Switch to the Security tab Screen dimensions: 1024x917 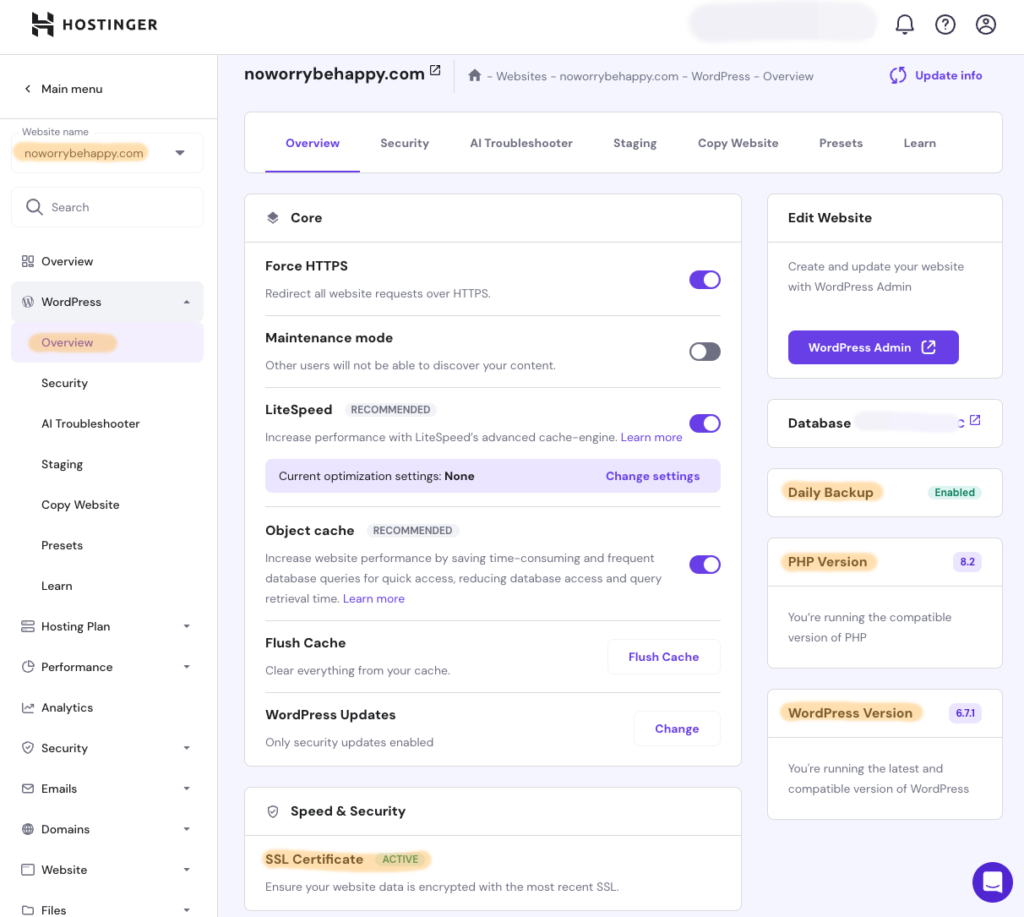point(404,143)
